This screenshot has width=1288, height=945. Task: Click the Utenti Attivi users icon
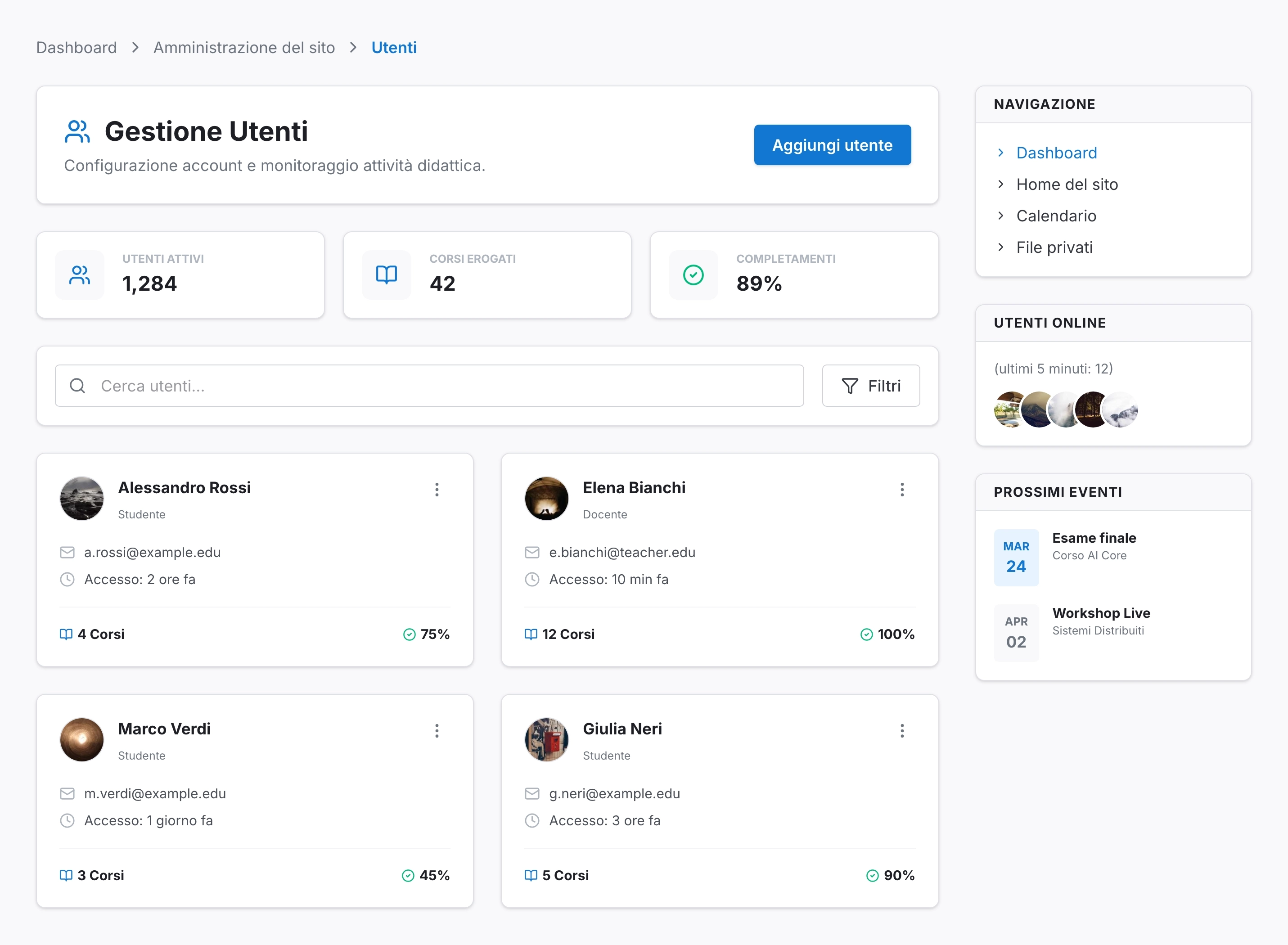80,275
